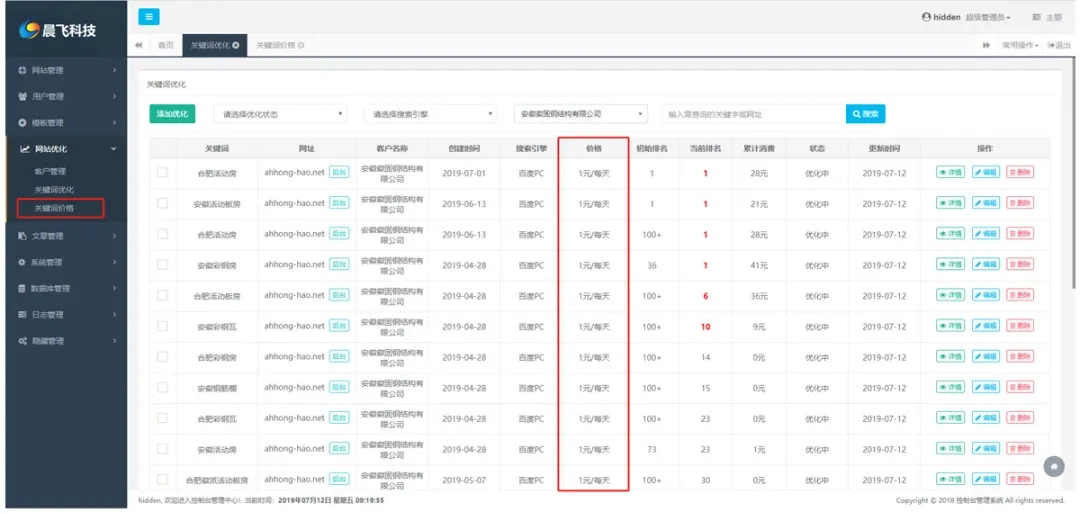The height and width of the screenshot is (514, 1080).
Task: Open 模板管理 via its compass icon
Action: (22, 123)
